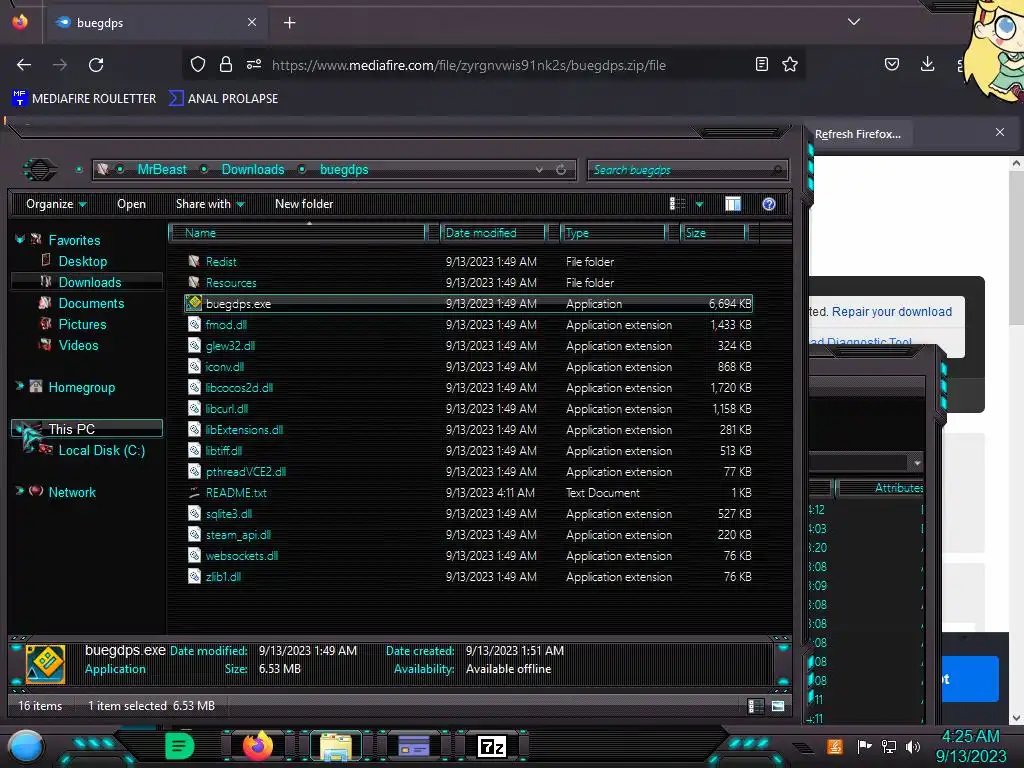Open Explorer help icon
The image size is (1024, 768).
coord(769,204)
